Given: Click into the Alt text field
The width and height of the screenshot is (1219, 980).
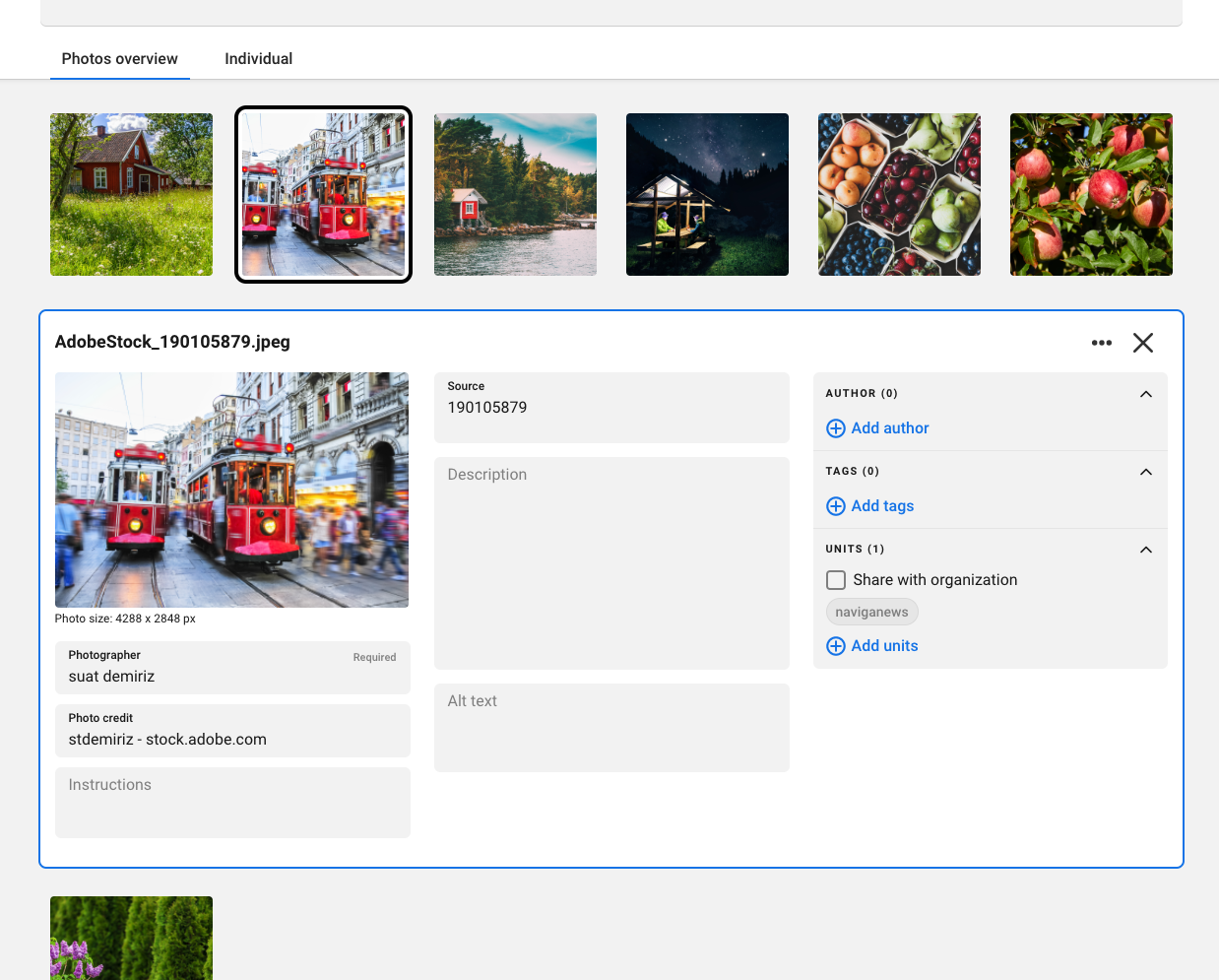Looking at the screenshot, I should click(x=612, y=728).
